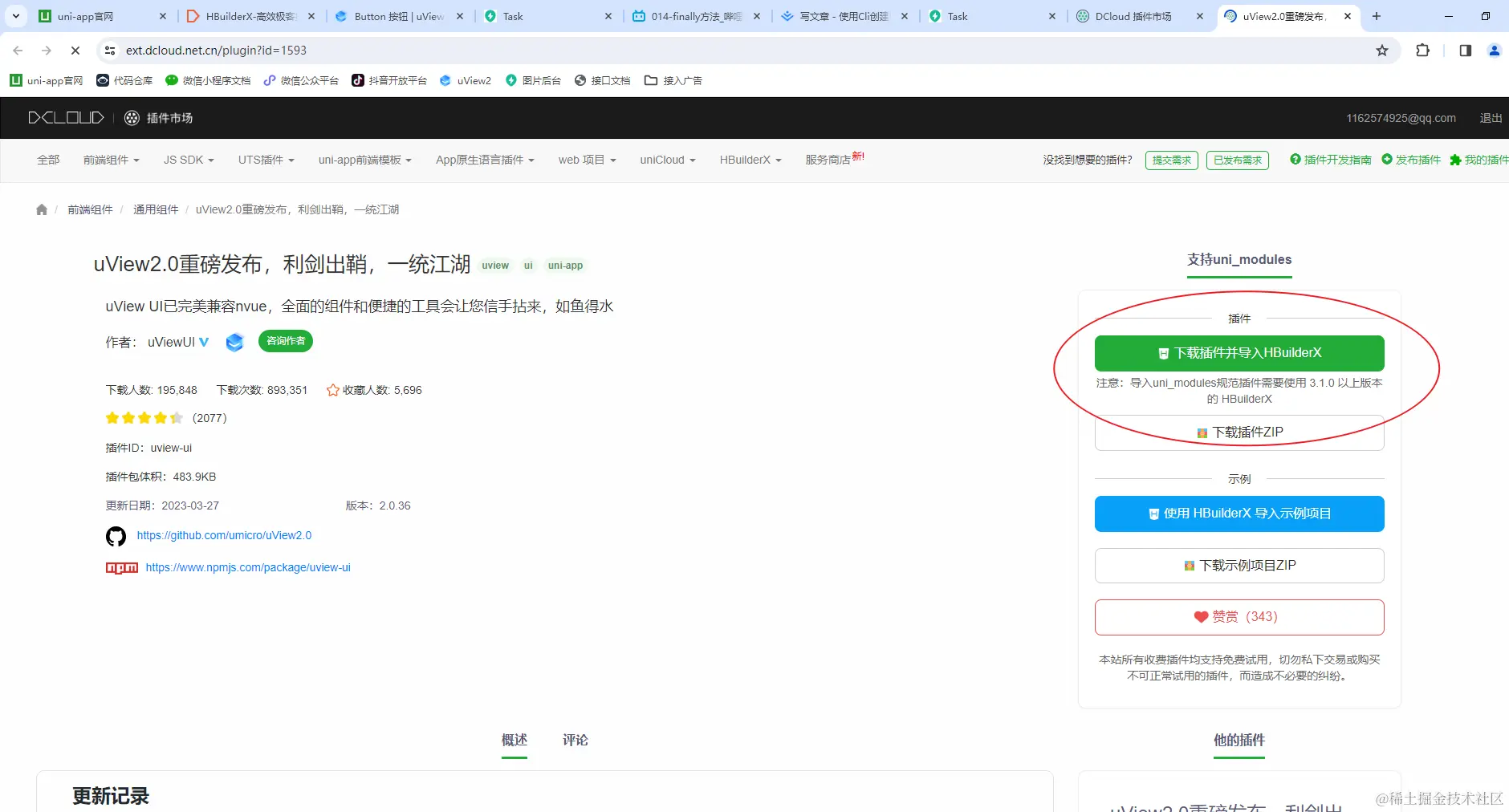Bookmark this page with the star icon
The height and width of the screenshot is (812, 1509).
(1382, 51)
